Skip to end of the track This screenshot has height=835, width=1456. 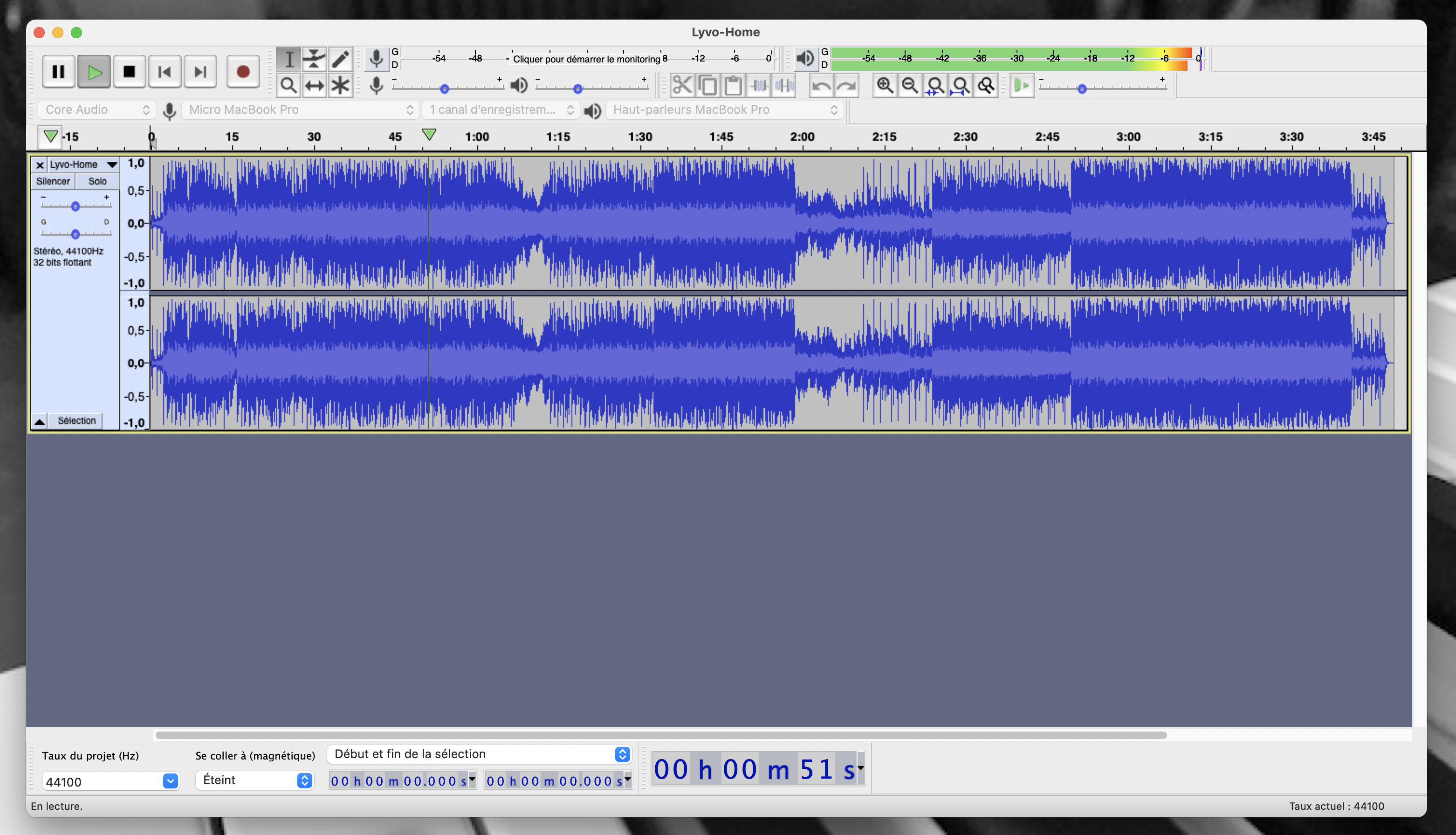click(200, 72)
